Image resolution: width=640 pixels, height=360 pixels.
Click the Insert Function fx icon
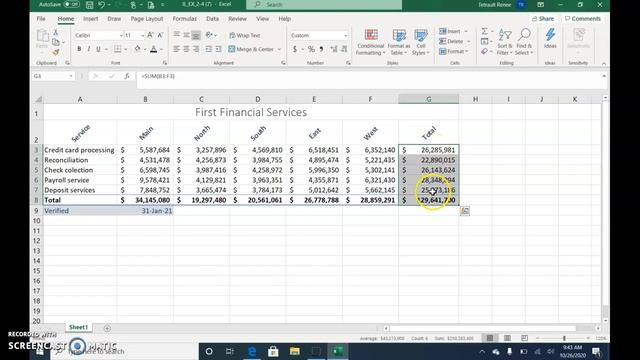tap(127, 76)
